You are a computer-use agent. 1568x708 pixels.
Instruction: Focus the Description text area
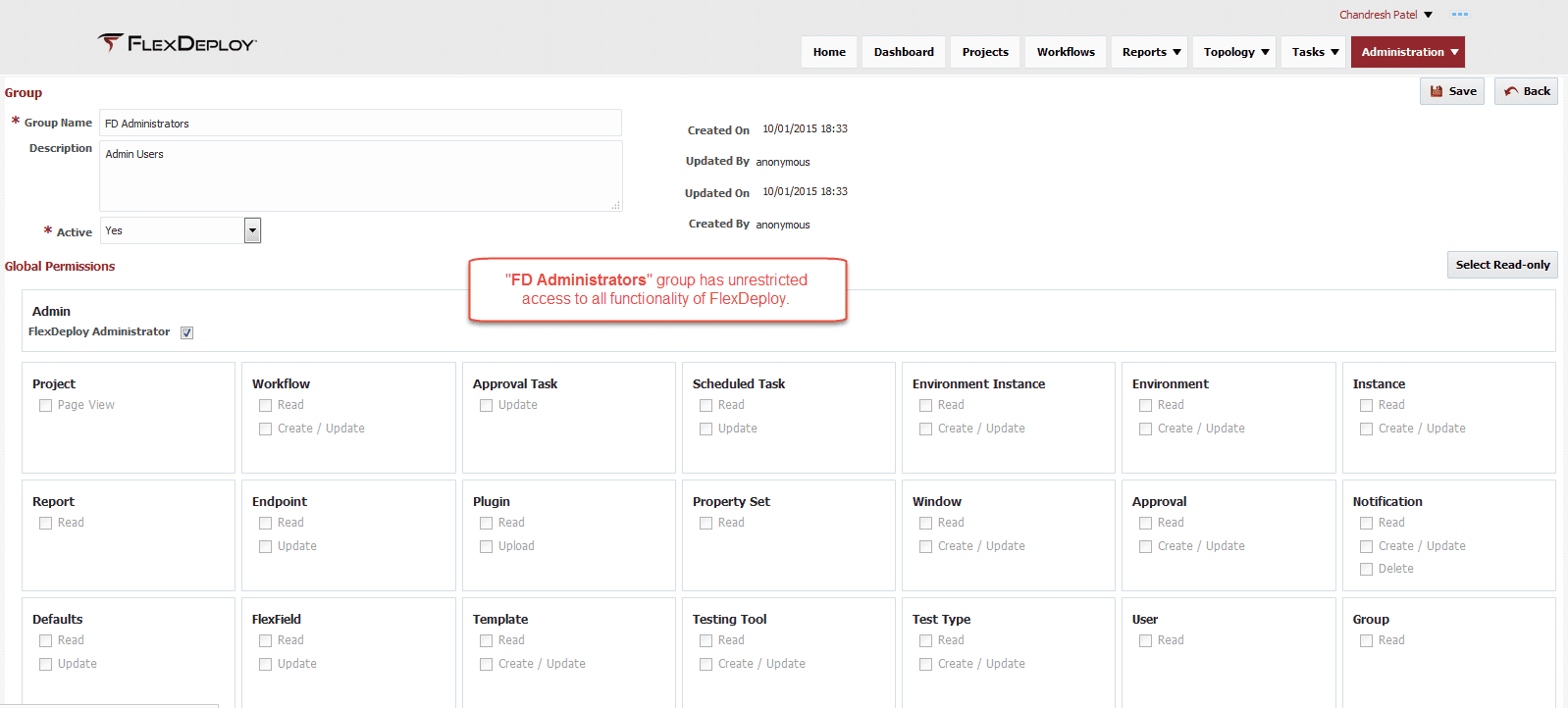tap(360, 176)
